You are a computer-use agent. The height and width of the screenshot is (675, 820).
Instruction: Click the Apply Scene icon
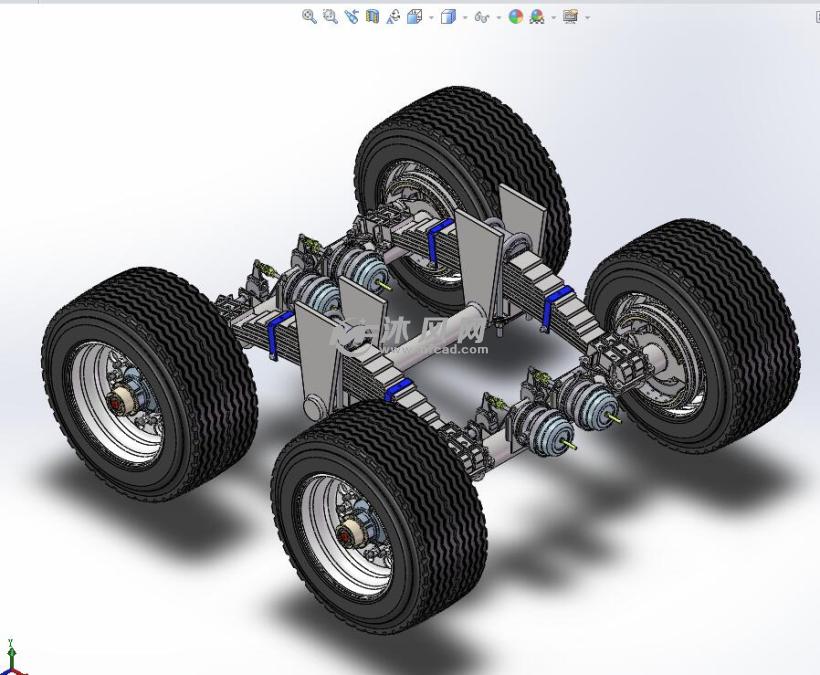point(537,16)
